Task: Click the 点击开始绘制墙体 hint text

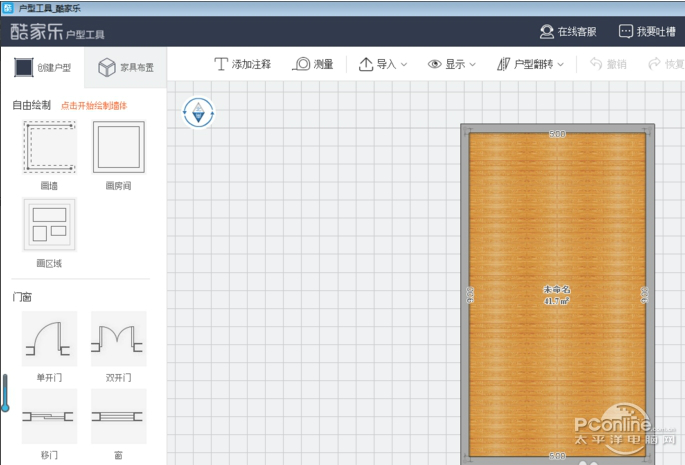Action: 94,106
